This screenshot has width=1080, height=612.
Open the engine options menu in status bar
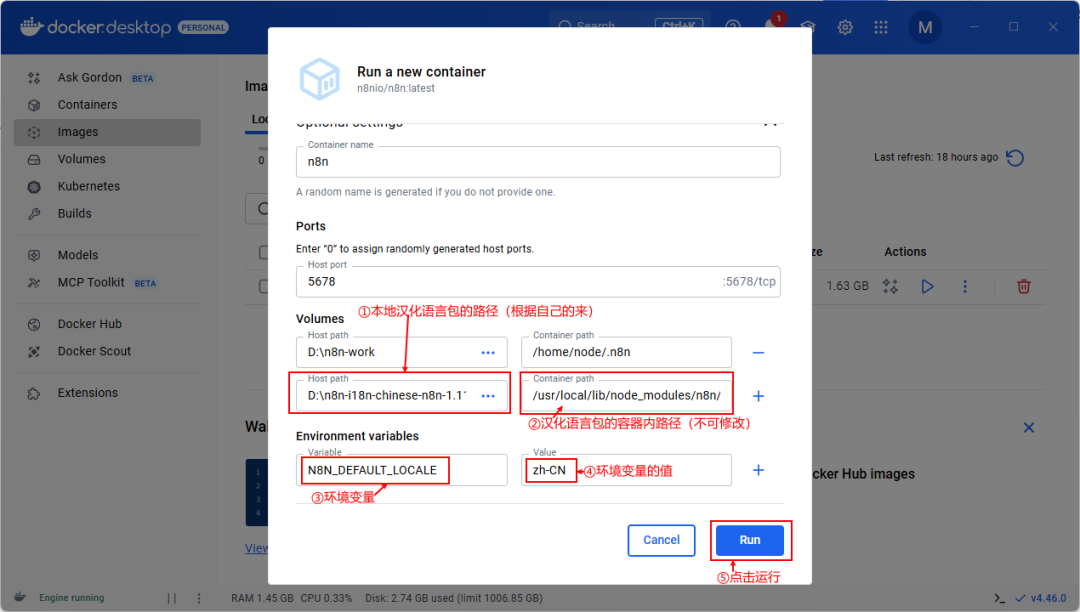(199, 598)
